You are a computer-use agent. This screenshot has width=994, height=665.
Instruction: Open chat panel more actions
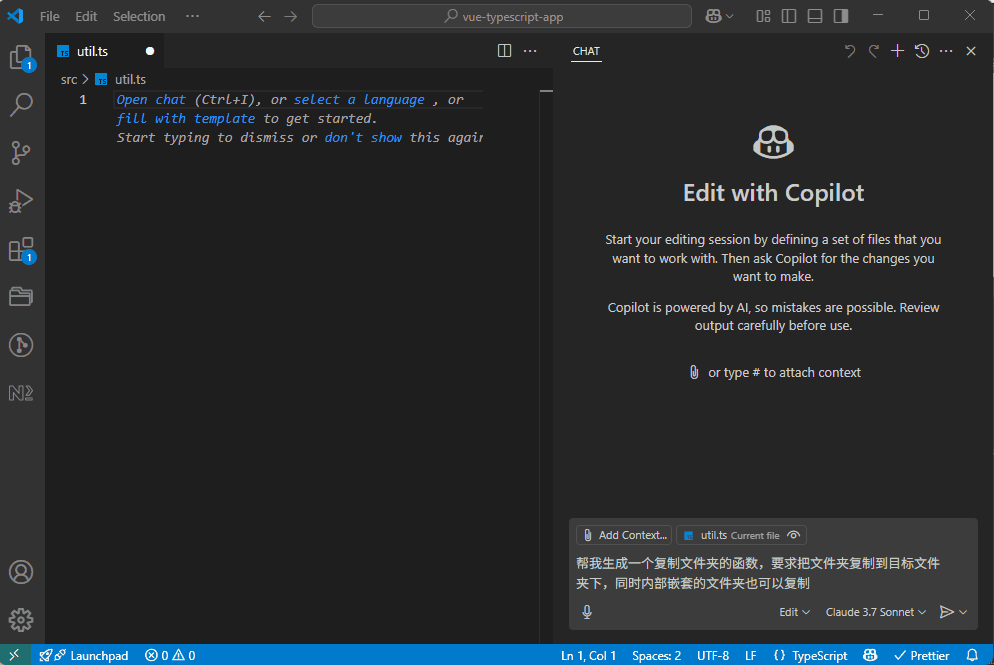click(946, 51)
